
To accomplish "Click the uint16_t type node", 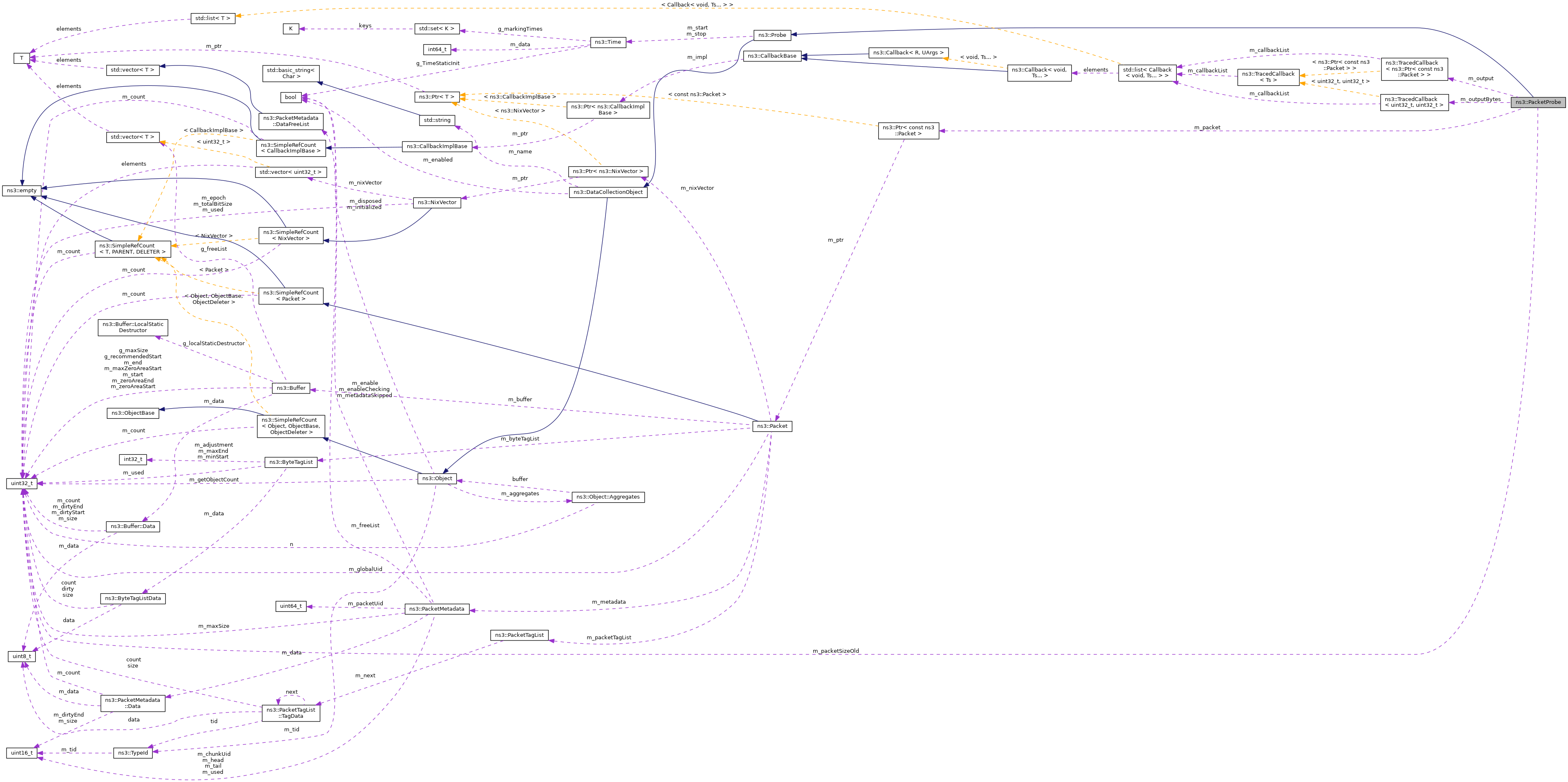I will tap(21, 753).
